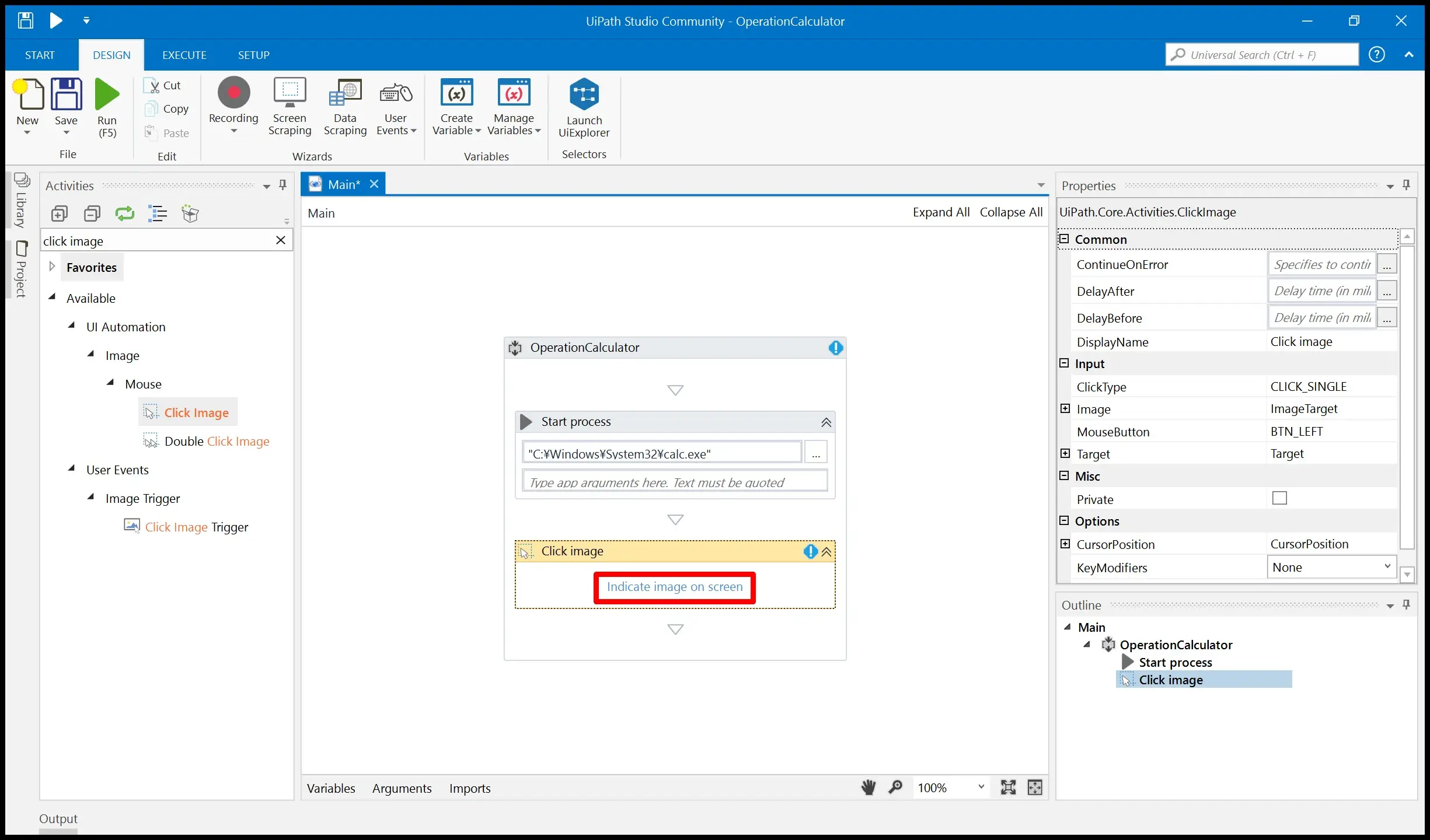Click the Save button in ribbon
This screenshot has width=1430, height=840.
66,107
